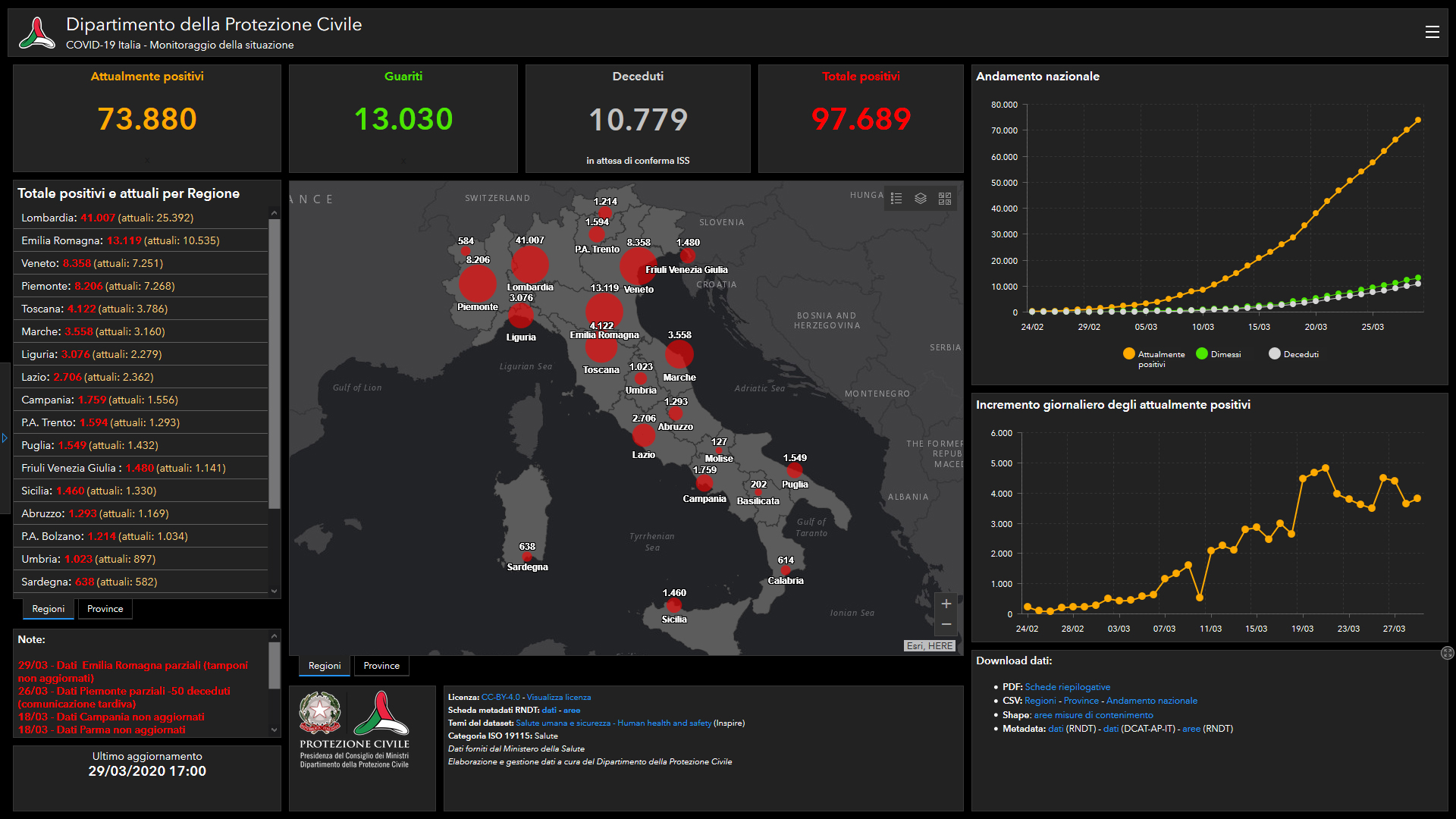Click the Sicilia red bubble on the map
Viewport: 1456px width, 819px height.
coord(673,604)
